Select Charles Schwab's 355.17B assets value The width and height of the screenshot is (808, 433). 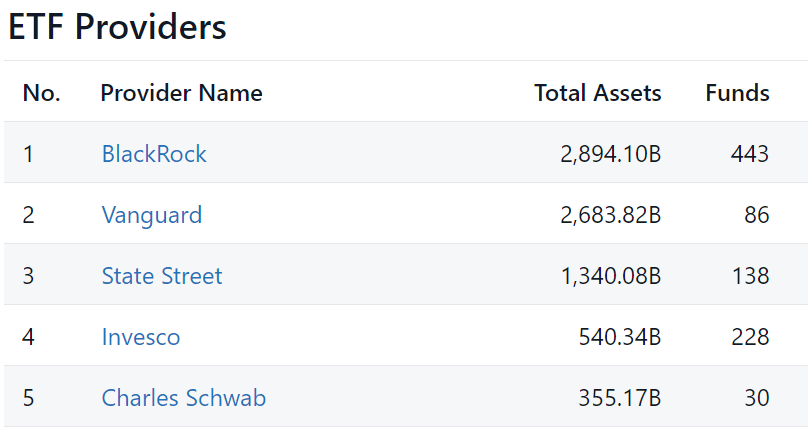pyautogui.click(x=620, y=397)
